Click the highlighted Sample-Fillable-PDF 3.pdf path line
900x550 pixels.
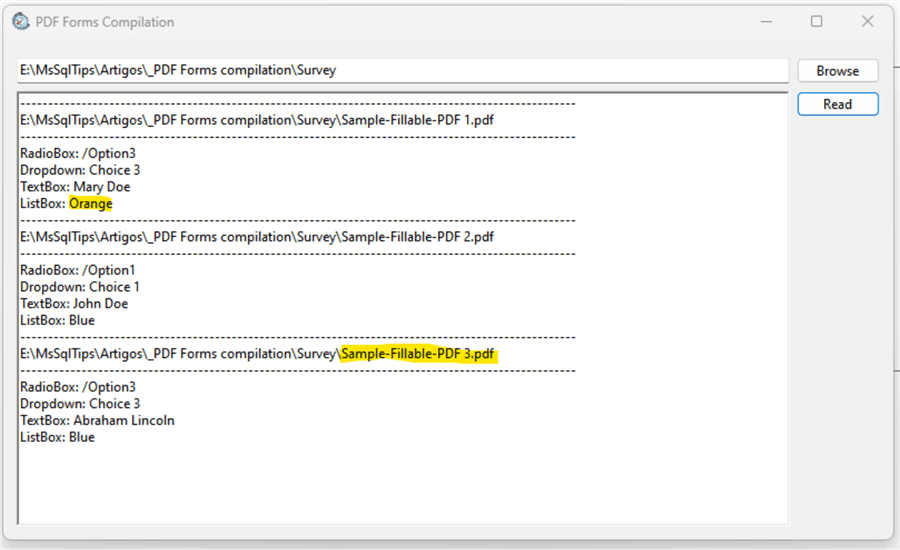click(258, 354)
